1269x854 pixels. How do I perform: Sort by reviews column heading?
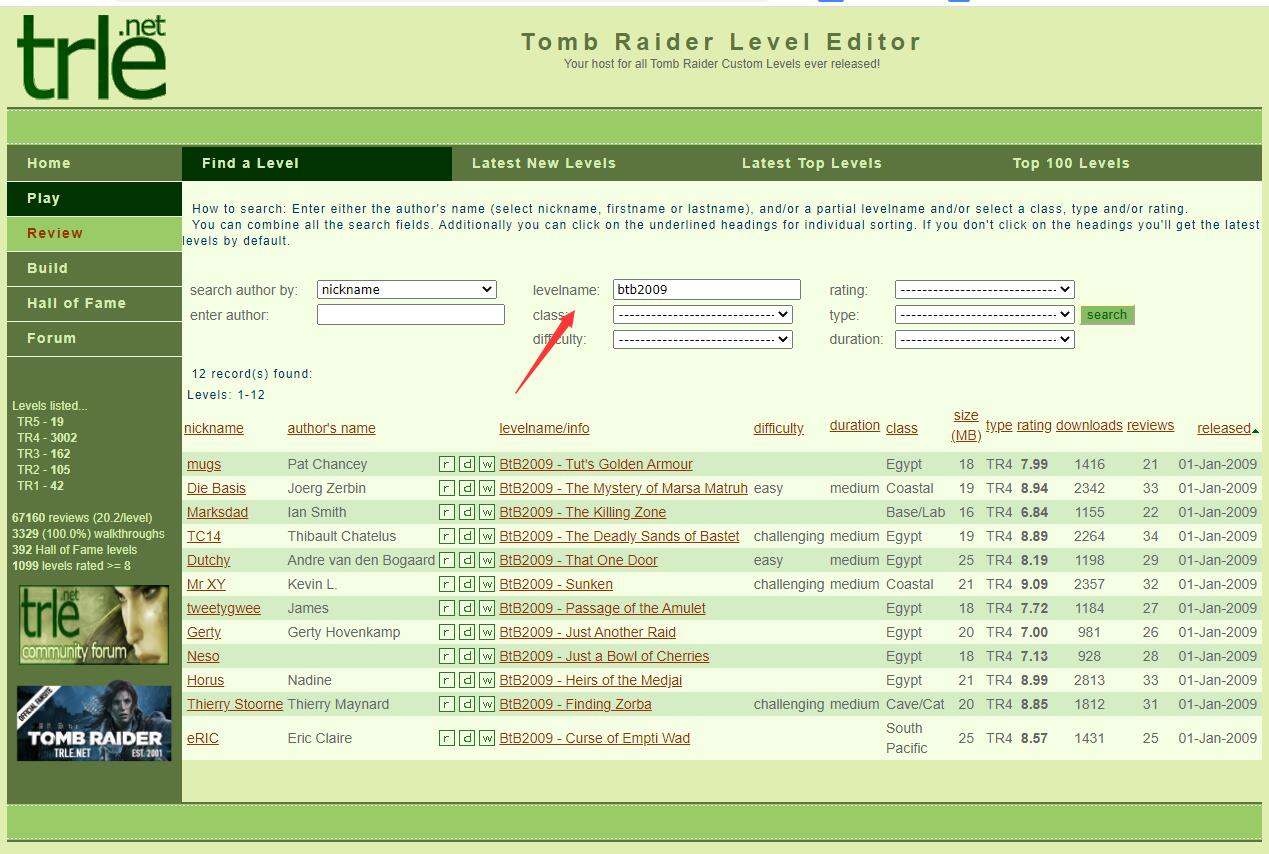tap(1150, 425)
